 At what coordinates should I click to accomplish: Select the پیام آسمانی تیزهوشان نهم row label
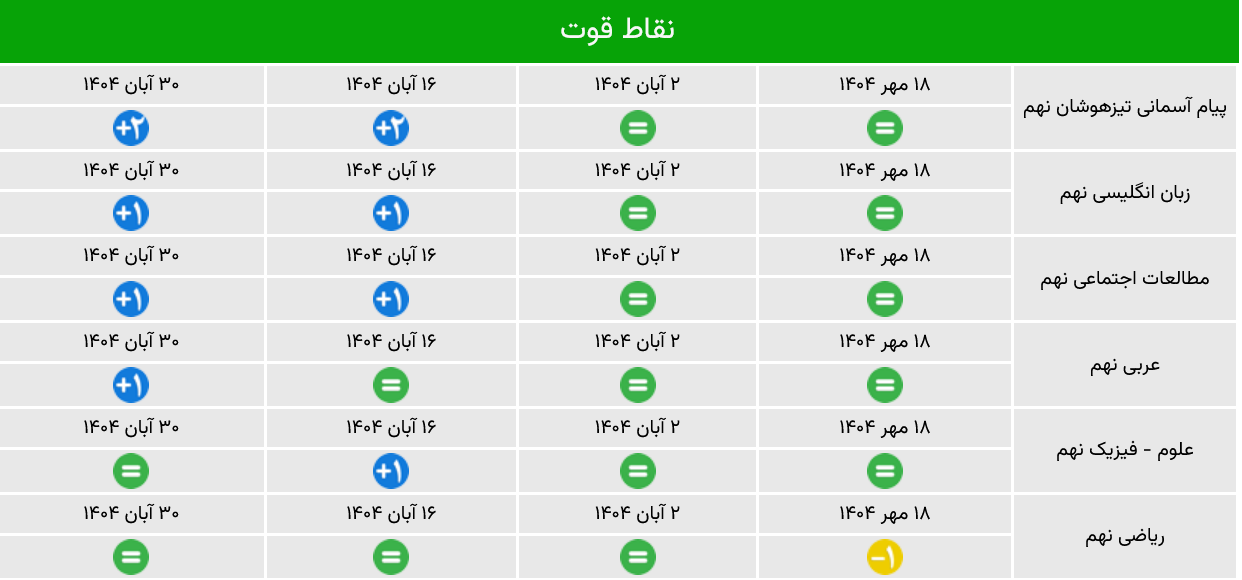click(1125, 107)
